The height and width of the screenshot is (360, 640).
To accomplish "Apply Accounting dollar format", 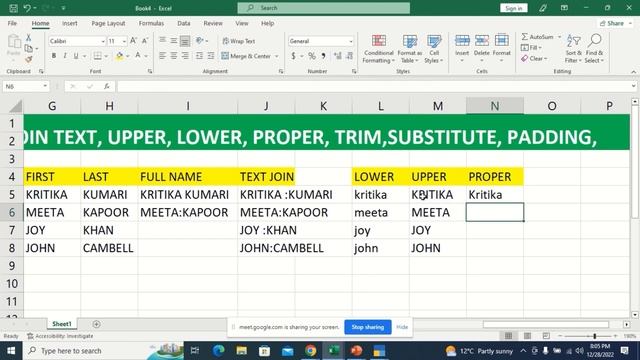I will (293, 56).
